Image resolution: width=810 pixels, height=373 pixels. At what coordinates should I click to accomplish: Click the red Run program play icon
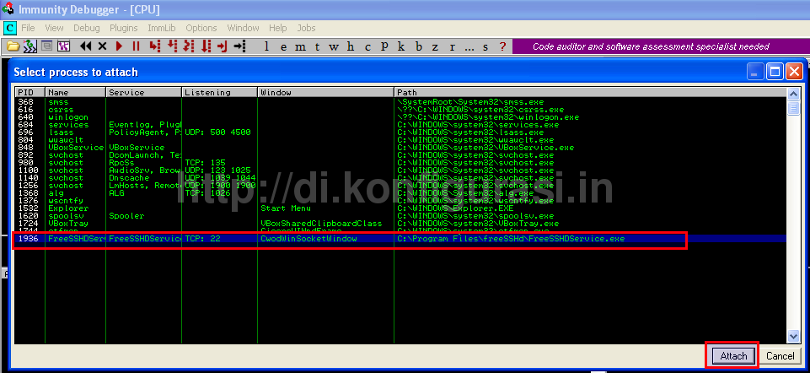click(119, 46)
